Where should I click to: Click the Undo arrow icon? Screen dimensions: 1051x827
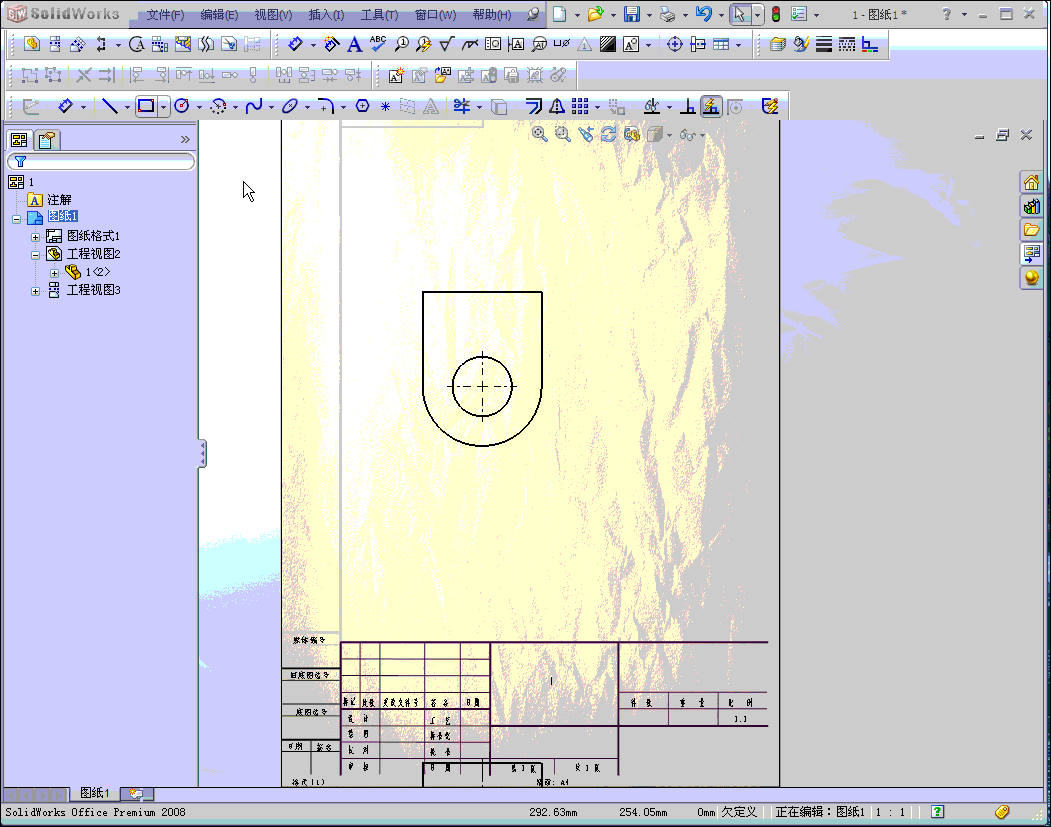tap(703, 14)
